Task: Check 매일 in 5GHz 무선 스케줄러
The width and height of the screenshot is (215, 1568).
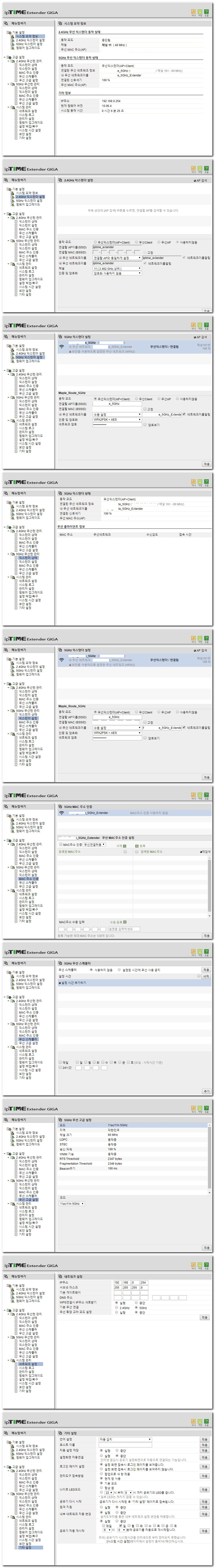Action: click(60, 1062)
